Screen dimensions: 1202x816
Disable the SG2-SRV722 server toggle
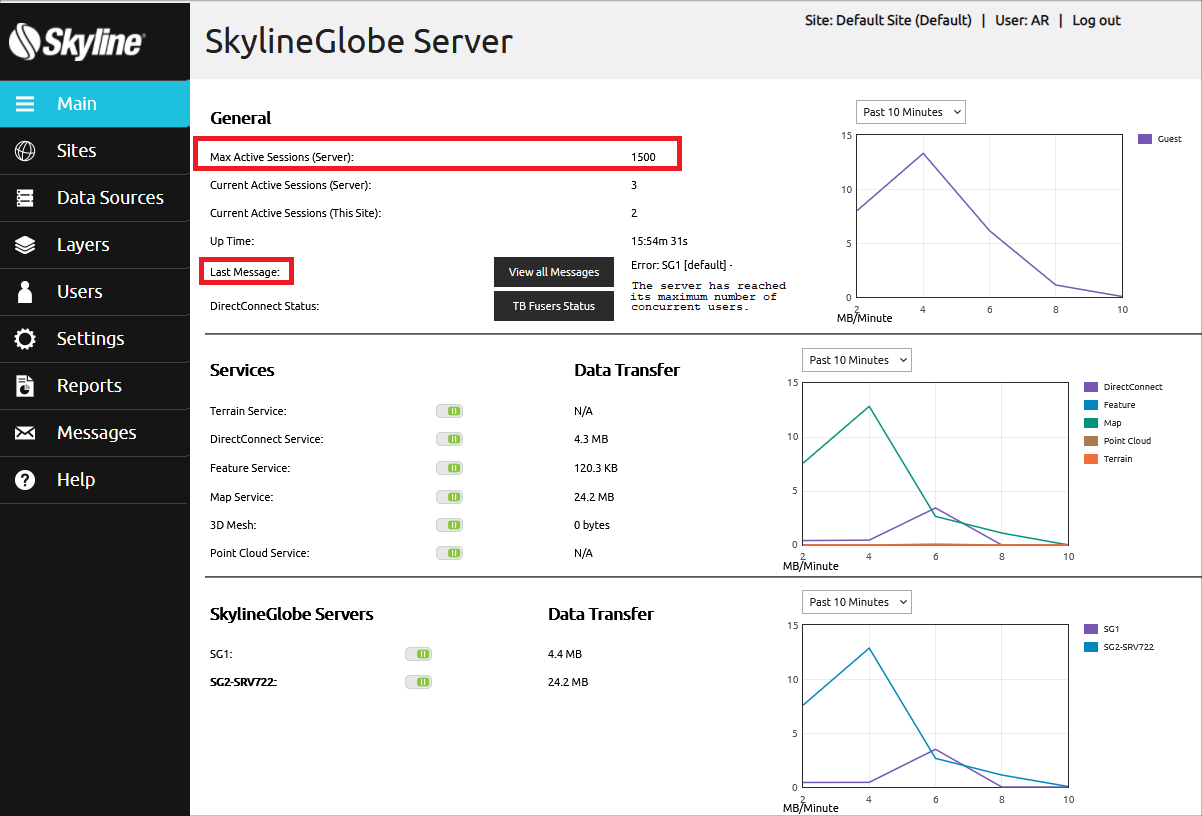pos(418,682)
